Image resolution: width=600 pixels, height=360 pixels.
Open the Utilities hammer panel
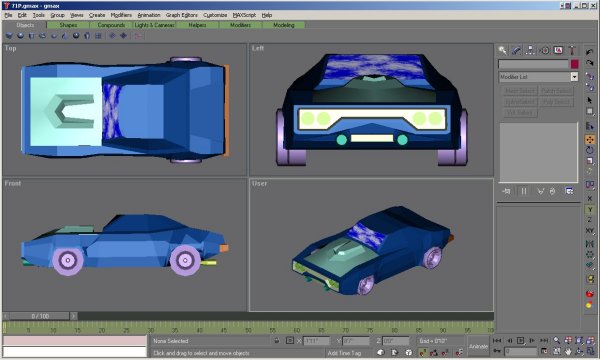click(x=572, y=50)
